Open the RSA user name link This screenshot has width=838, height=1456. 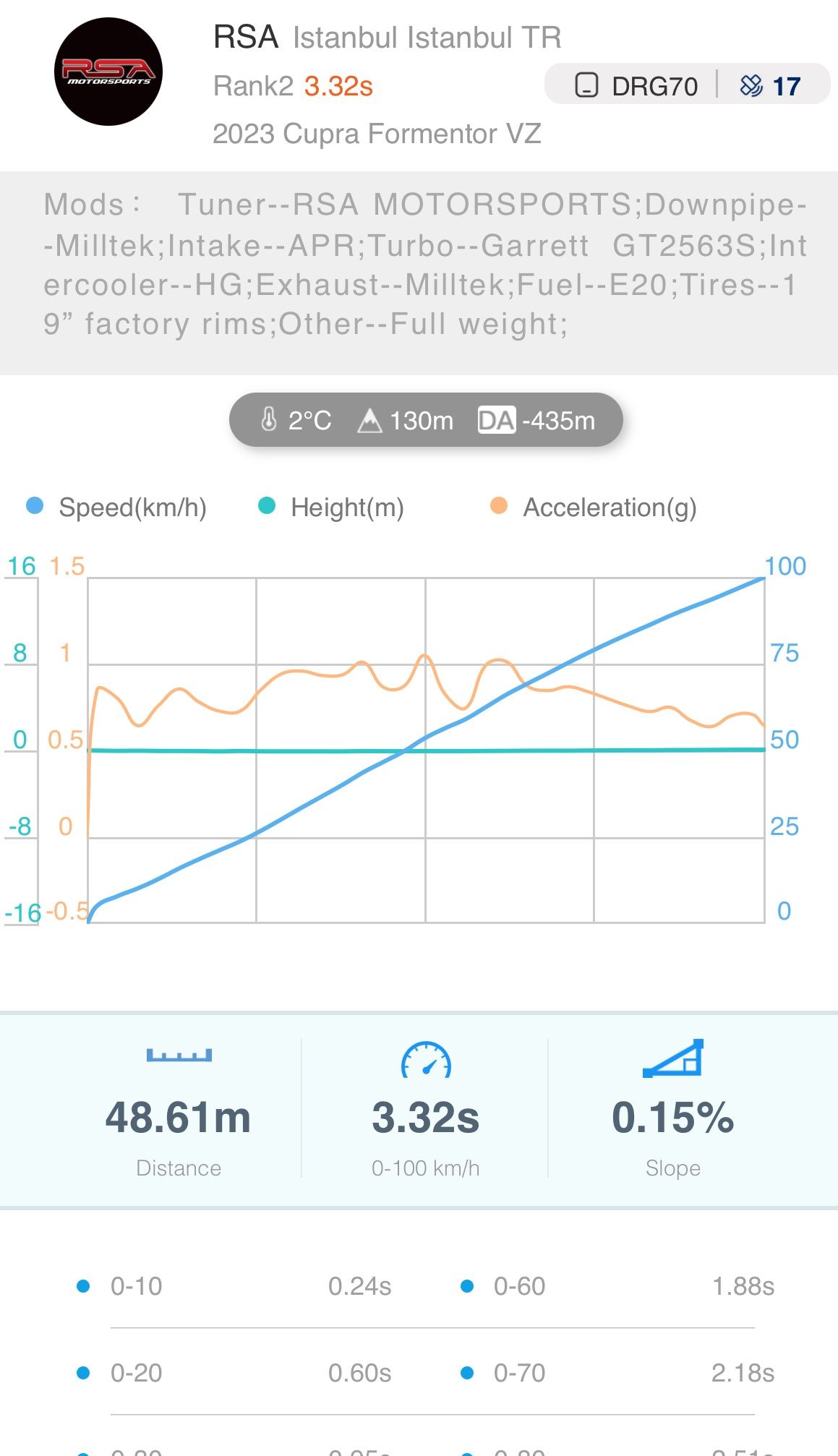coord(246,37)
